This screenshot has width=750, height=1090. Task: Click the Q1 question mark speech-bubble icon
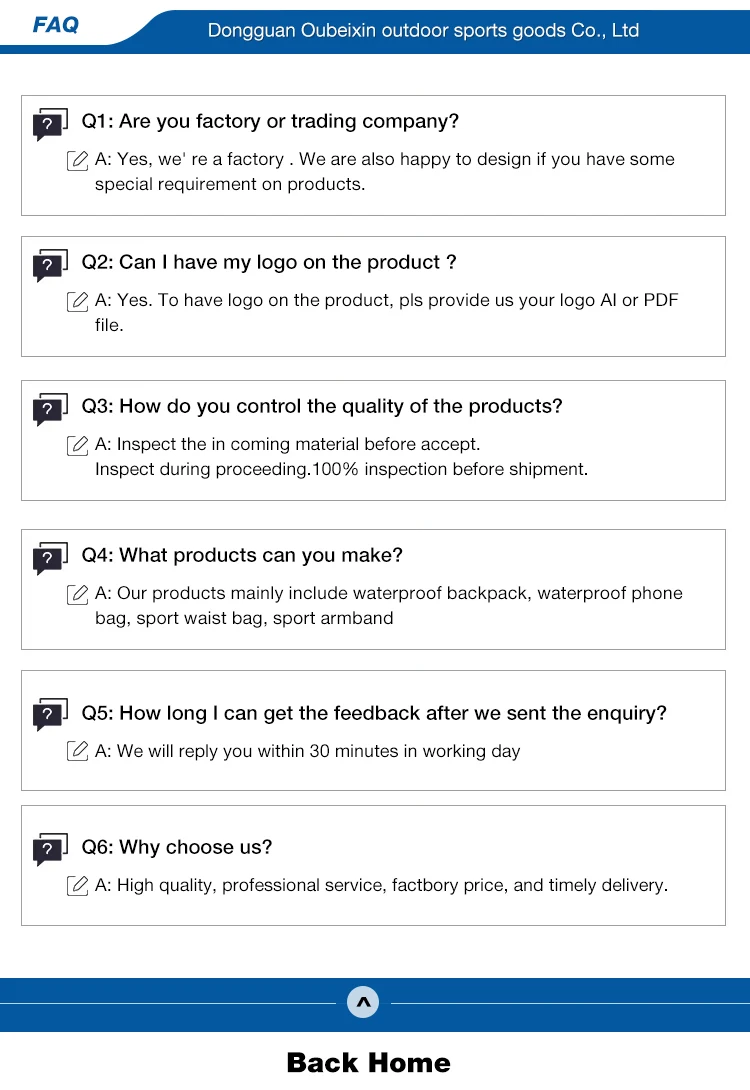[49, 125]
